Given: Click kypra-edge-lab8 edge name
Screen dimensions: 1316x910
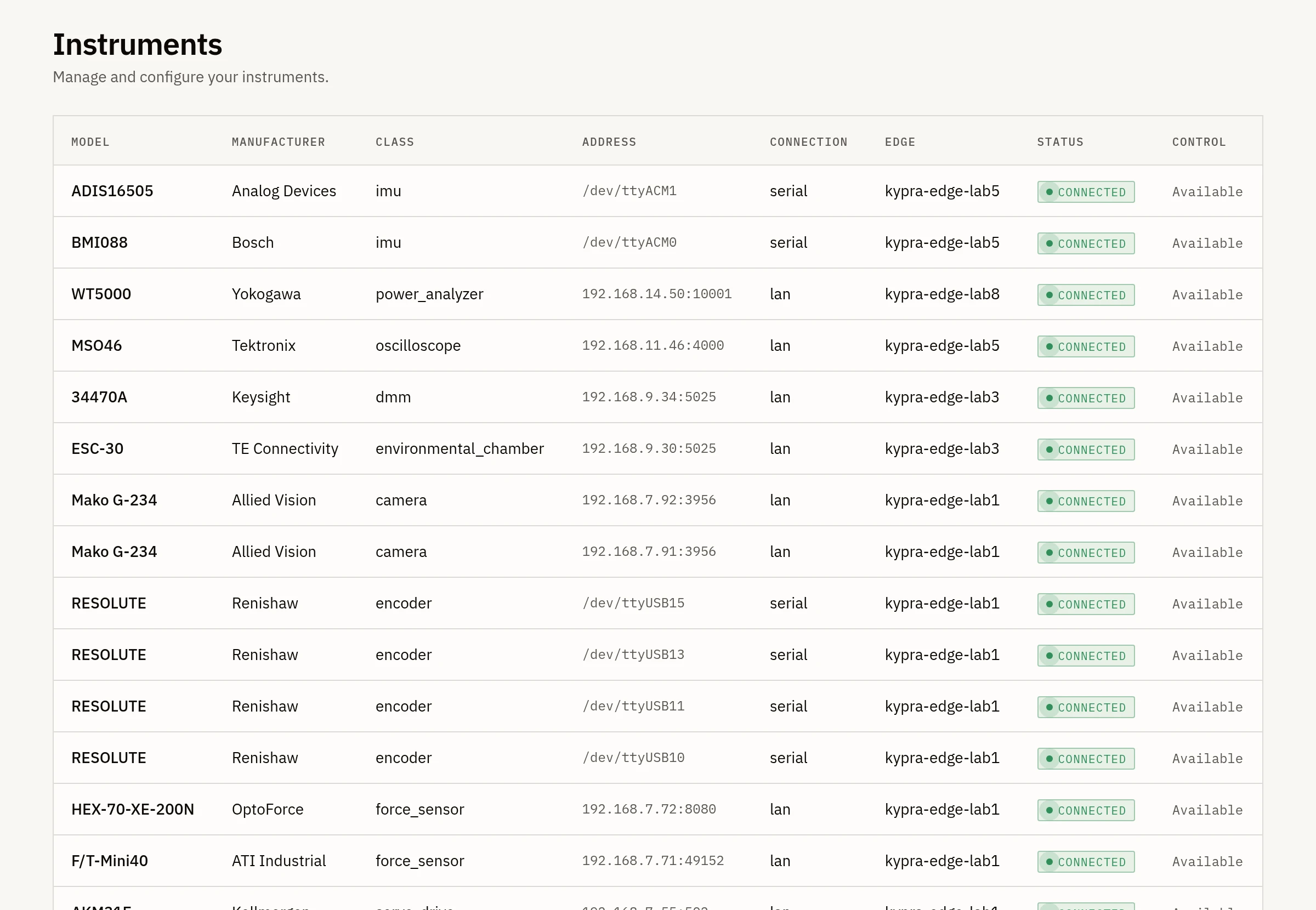Looking at the screenshot, I should (942, 294).
